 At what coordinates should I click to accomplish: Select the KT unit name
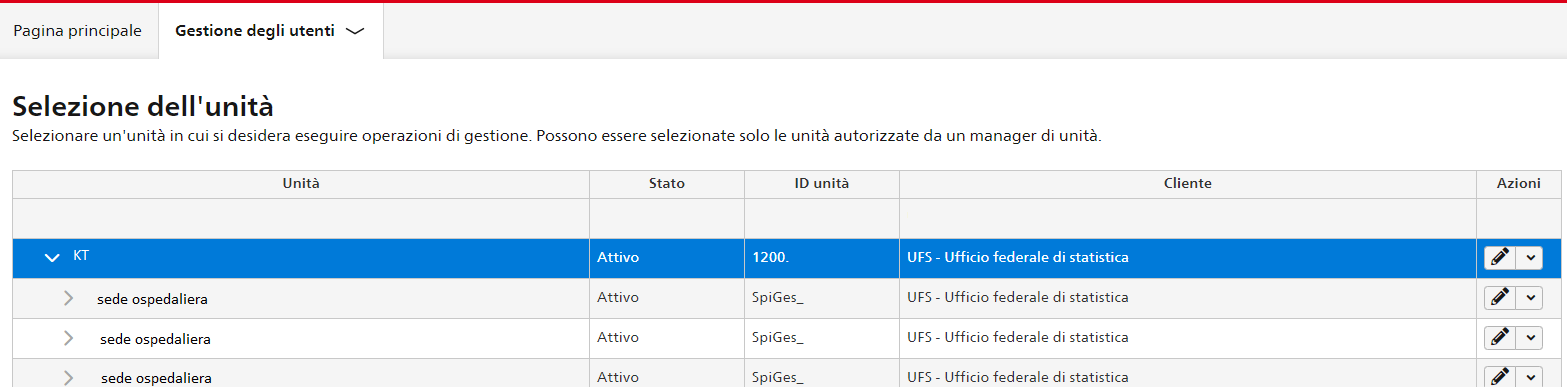pos(81,256)
